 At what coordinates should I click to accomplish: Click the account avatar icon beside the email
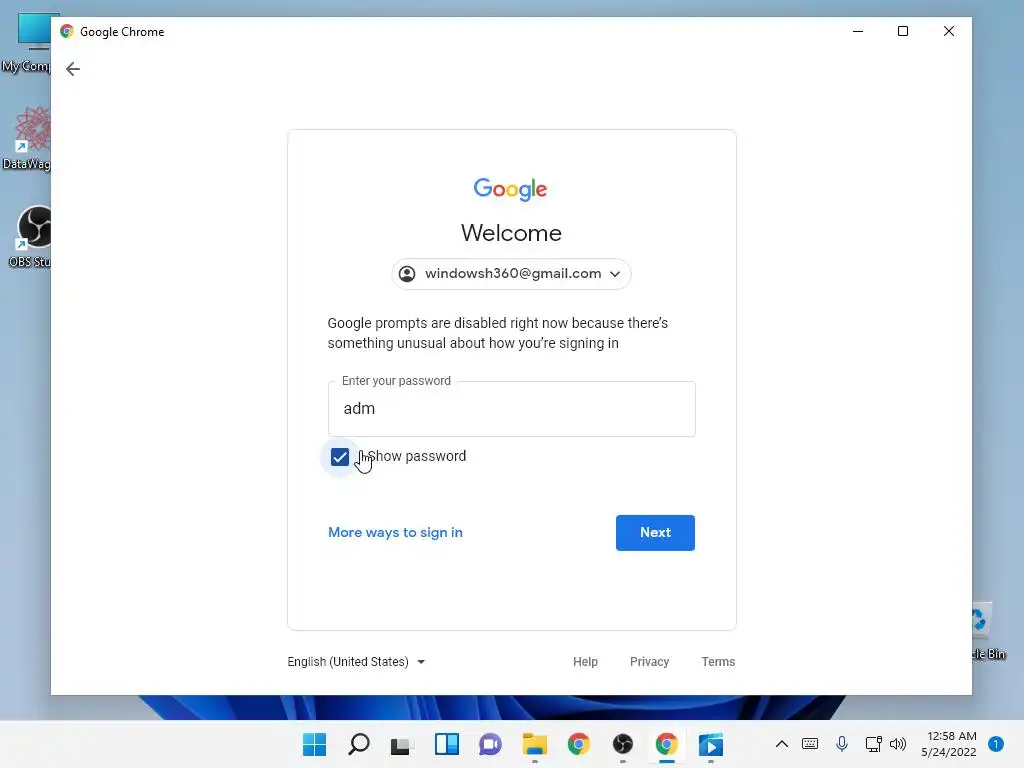(x=407, y=274)
